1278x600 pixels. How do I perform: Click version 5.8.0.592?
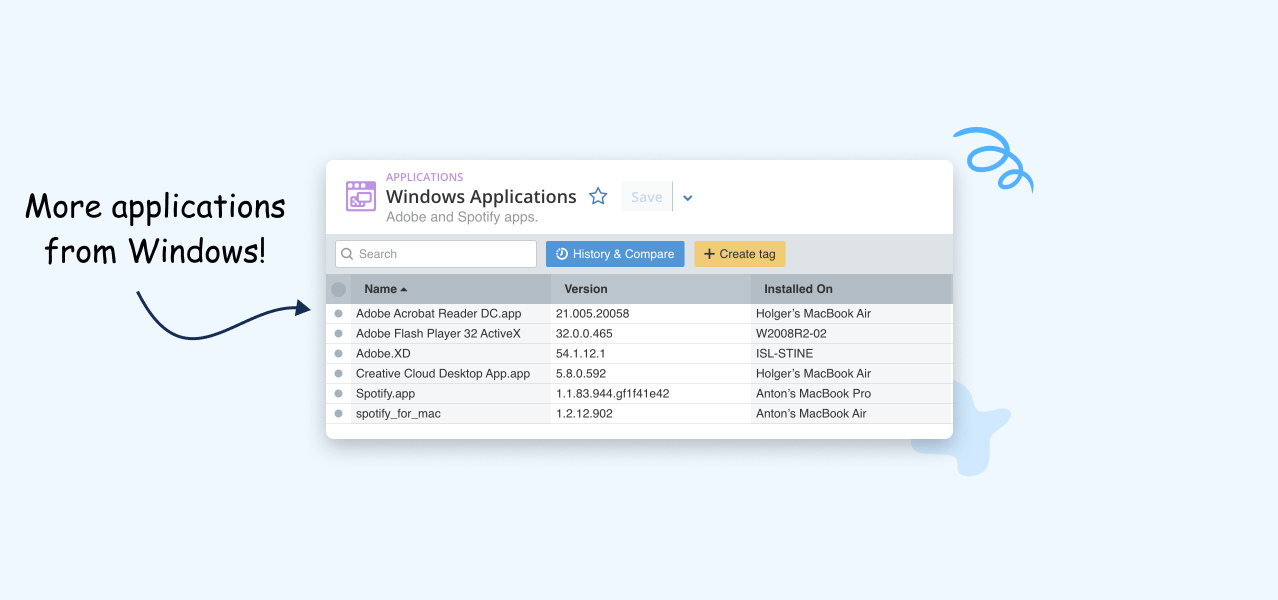point(581,373)
